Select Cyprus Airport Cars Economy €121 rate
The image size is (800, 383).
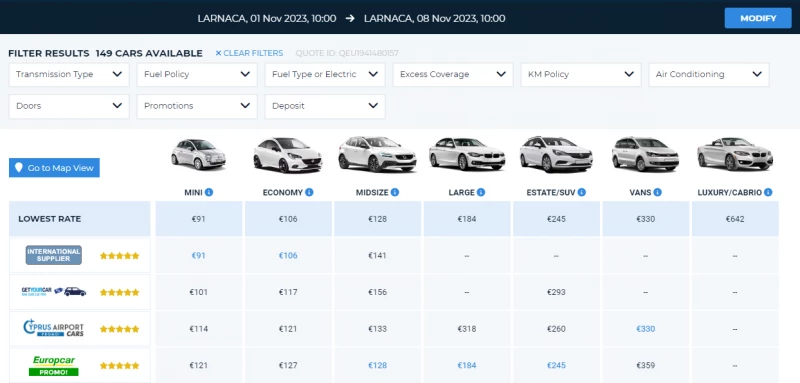288,329
